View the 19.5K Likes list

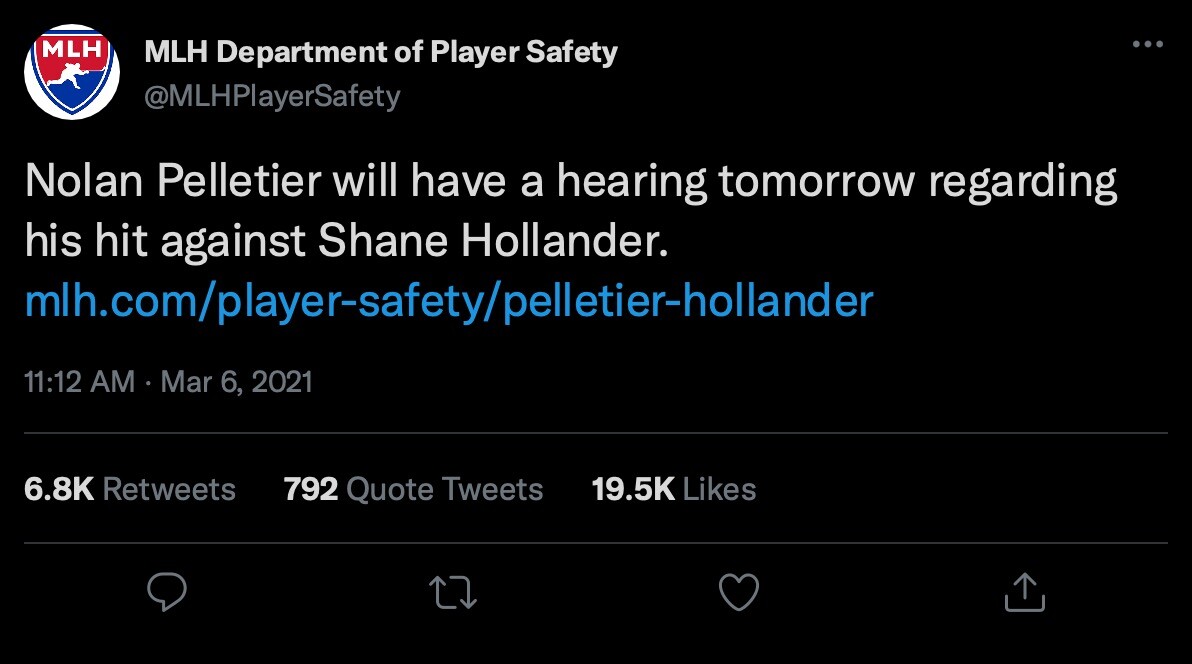pos(673,489)
